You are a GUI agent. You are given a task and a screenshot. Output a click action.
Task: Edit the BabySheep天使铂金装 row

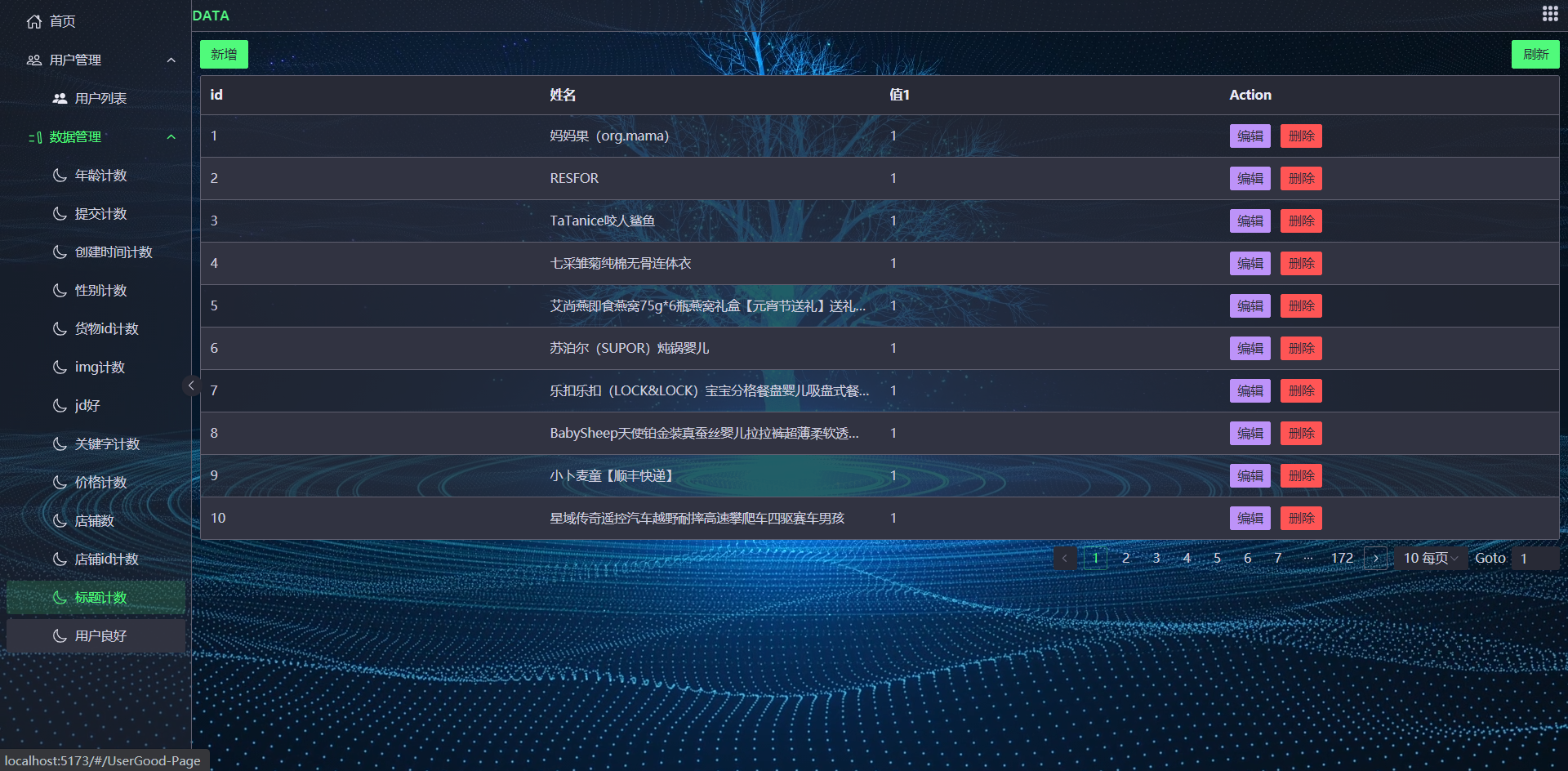point(1250,434)
